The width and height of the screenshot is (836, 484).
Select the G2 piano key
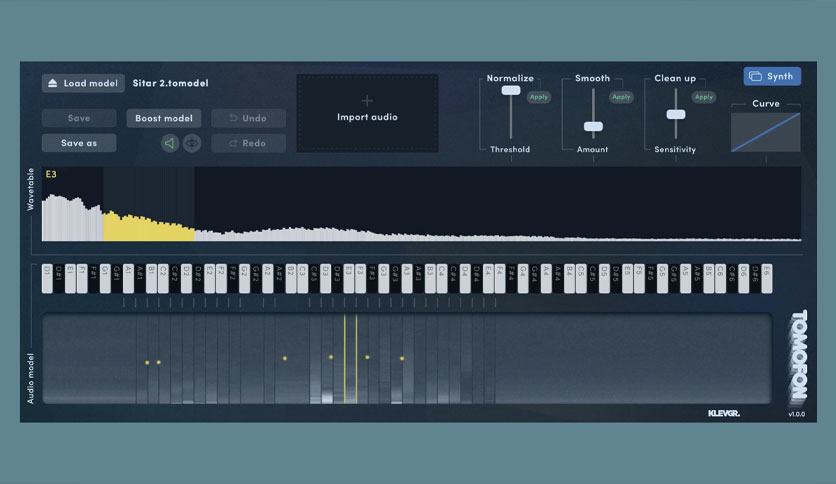pyautogui.click(x=244, y=278)
